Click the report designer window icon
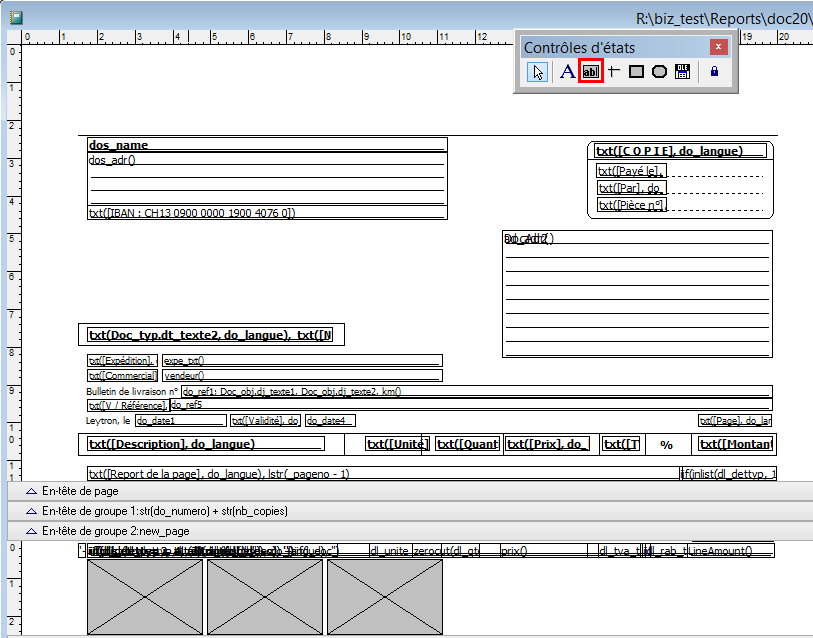Screen dimensions: 813x638 coord(17,18)
